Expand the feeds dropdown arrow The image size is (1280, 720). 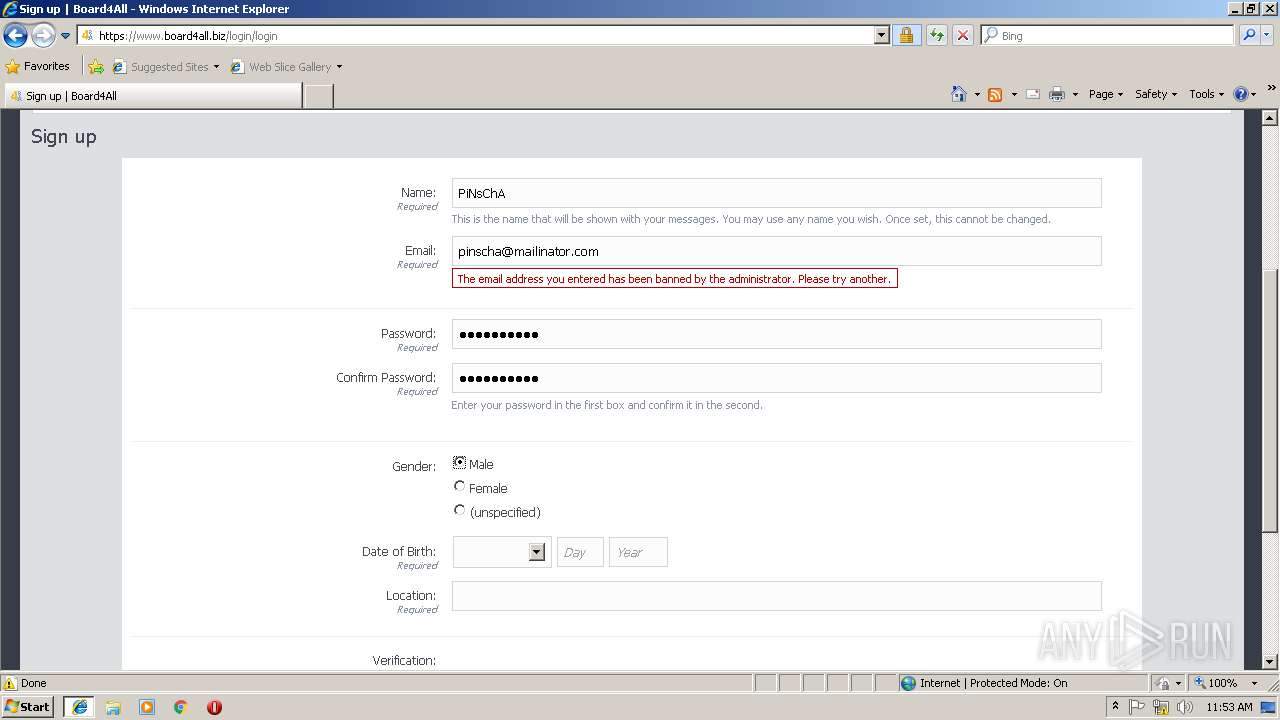[x=1014, y=94]
